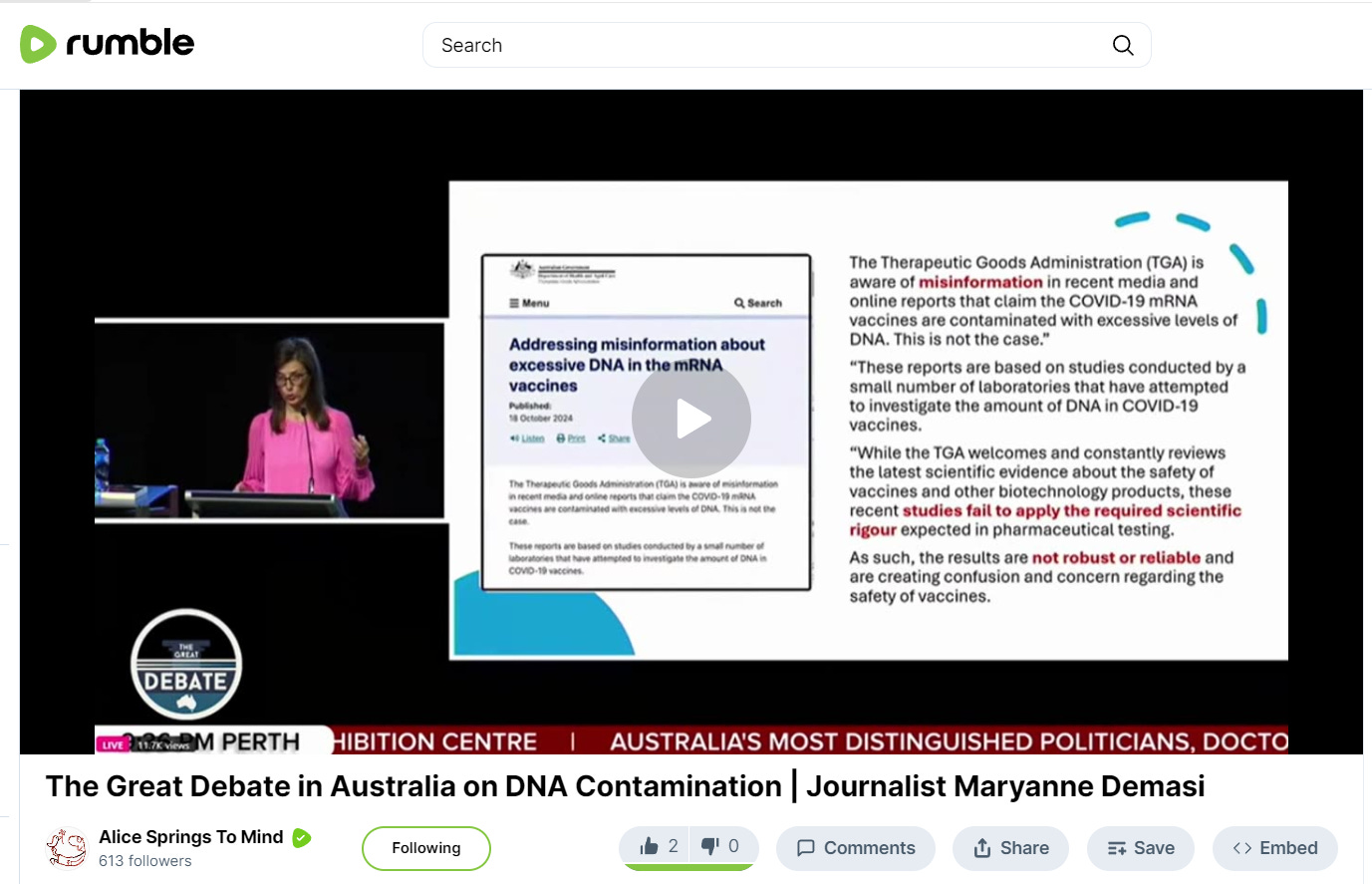
Task: Submit search with the magnifier icon
Action: (x=1123, y=45)
